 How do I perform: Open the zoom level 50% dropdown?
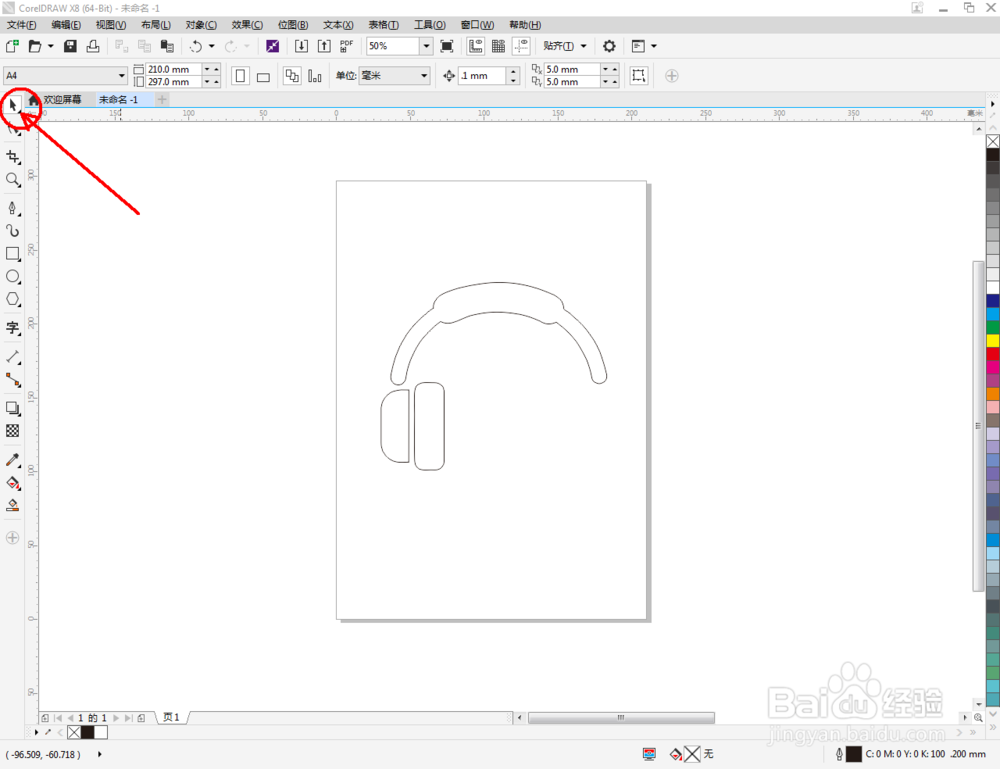coord(426,46)
